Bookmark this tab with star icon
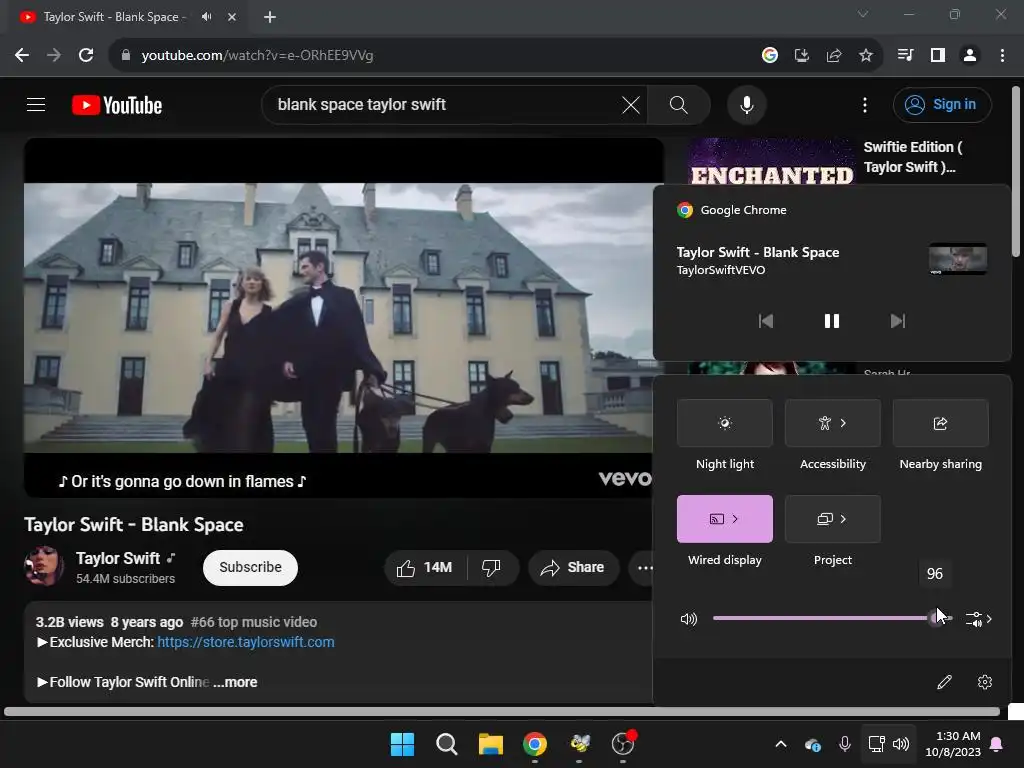 tap(865, 56)
